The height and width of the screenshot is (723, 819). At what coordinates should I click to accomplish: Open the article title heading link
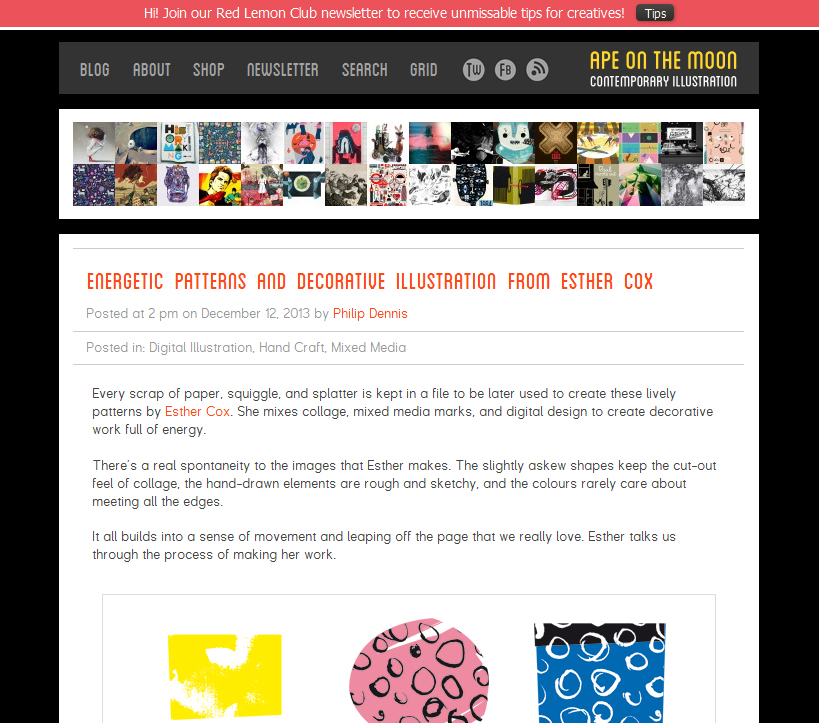point(370,282)
